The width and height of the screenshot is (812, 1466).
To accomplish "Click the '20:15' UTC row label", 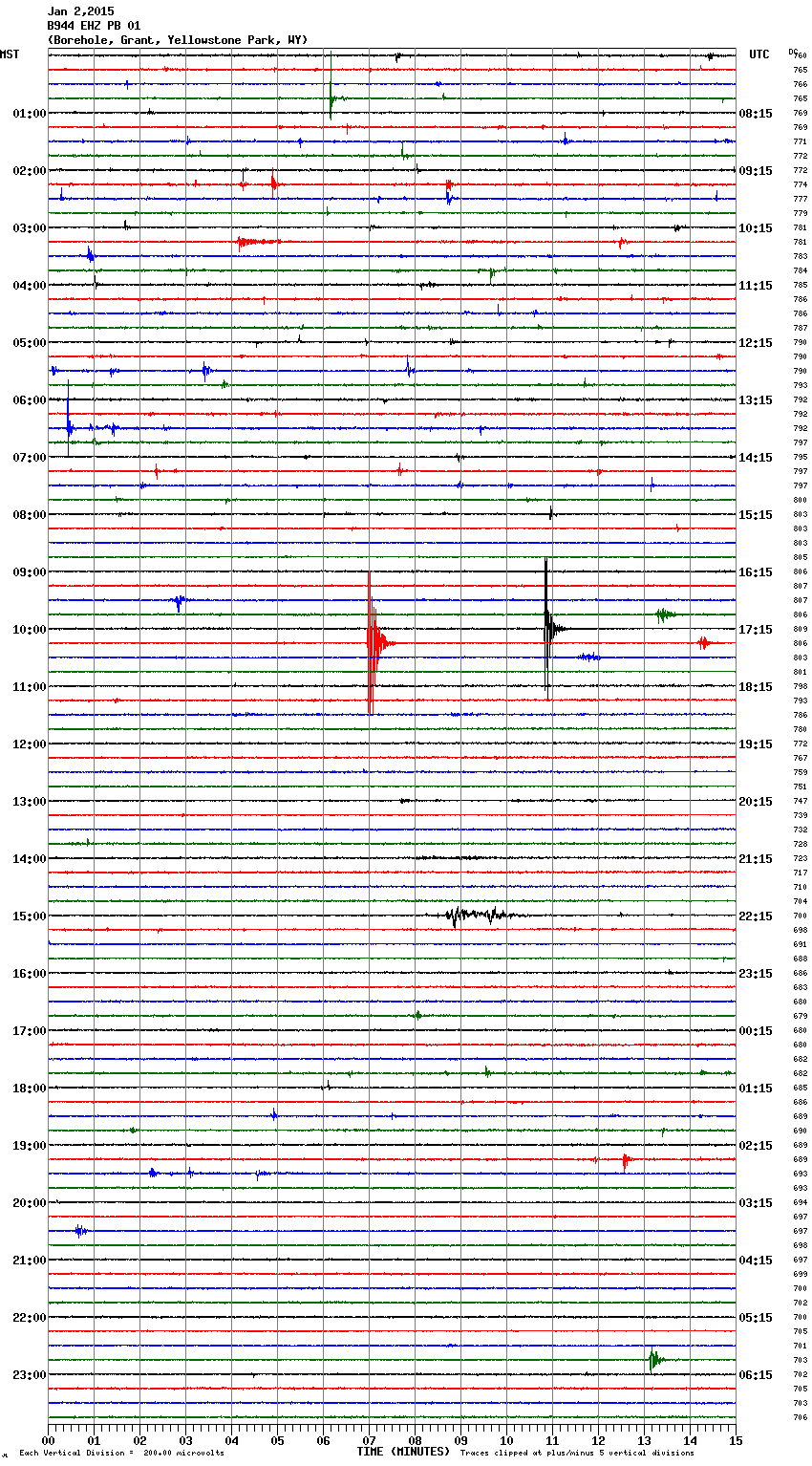I will [756, 802].
